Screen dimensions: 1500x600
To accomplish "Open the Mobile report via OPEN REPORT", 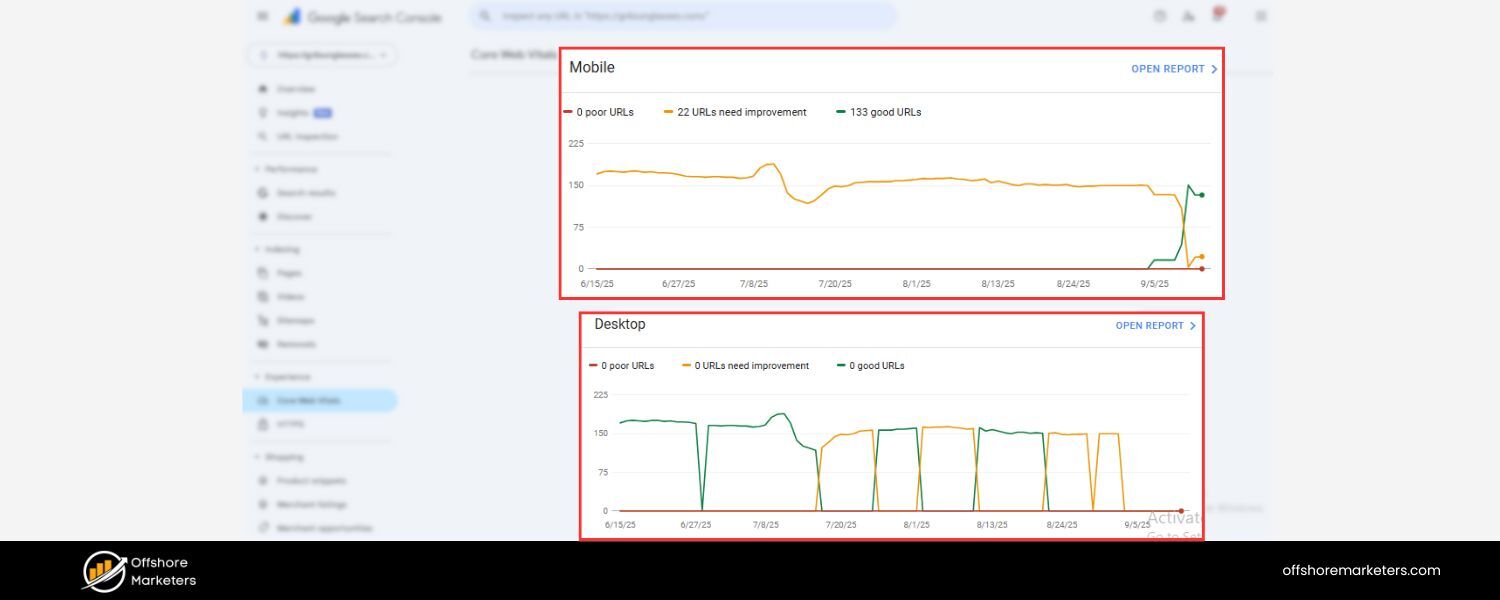I will point(1169,68).
